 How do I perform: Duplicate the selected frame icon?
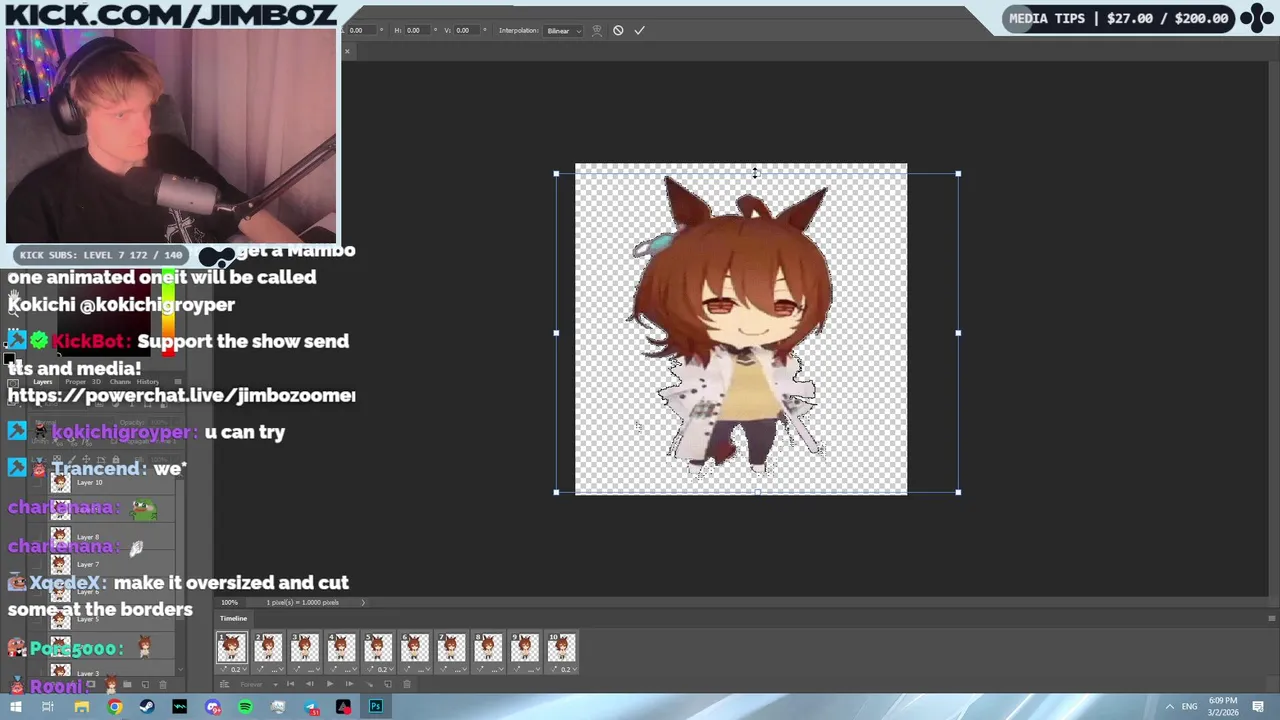[388, 684]
